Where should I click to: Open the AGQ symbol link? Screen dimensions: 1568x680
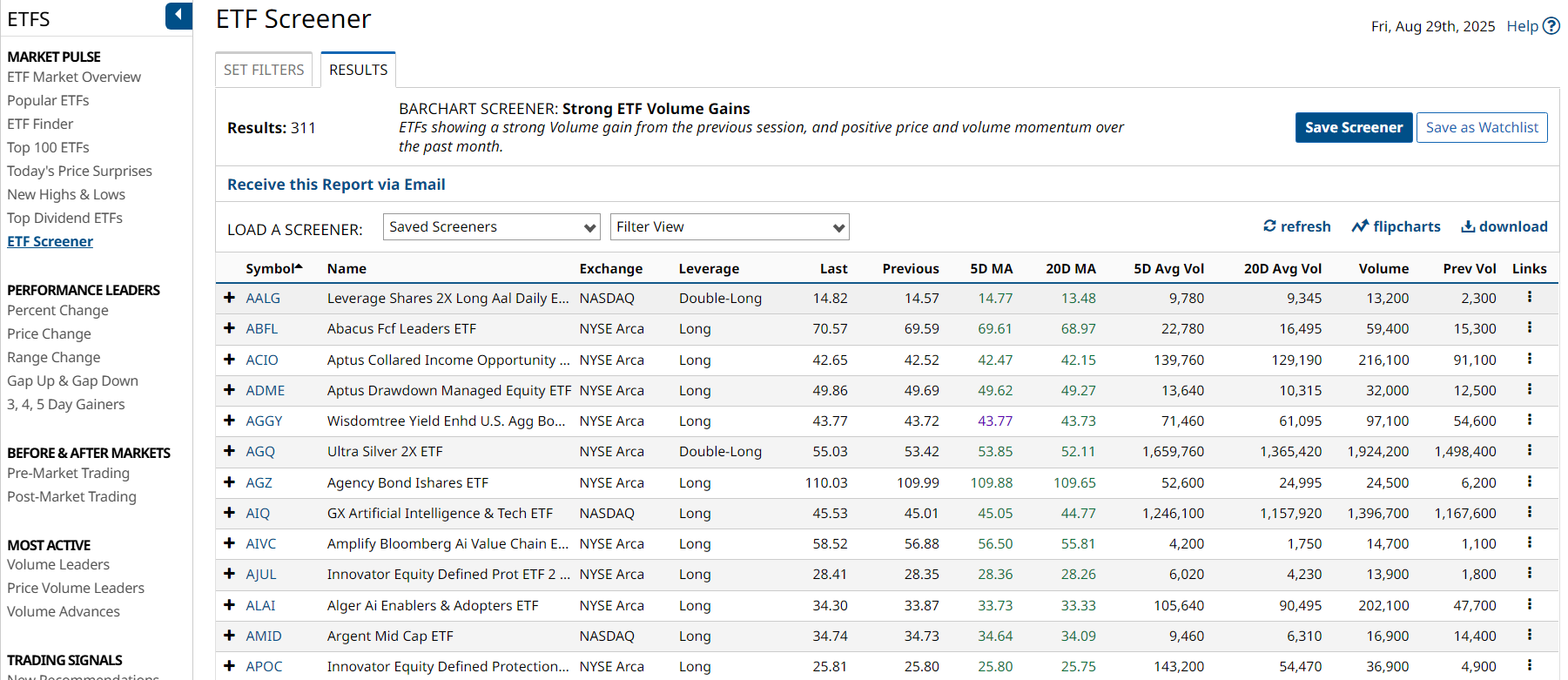260,451
